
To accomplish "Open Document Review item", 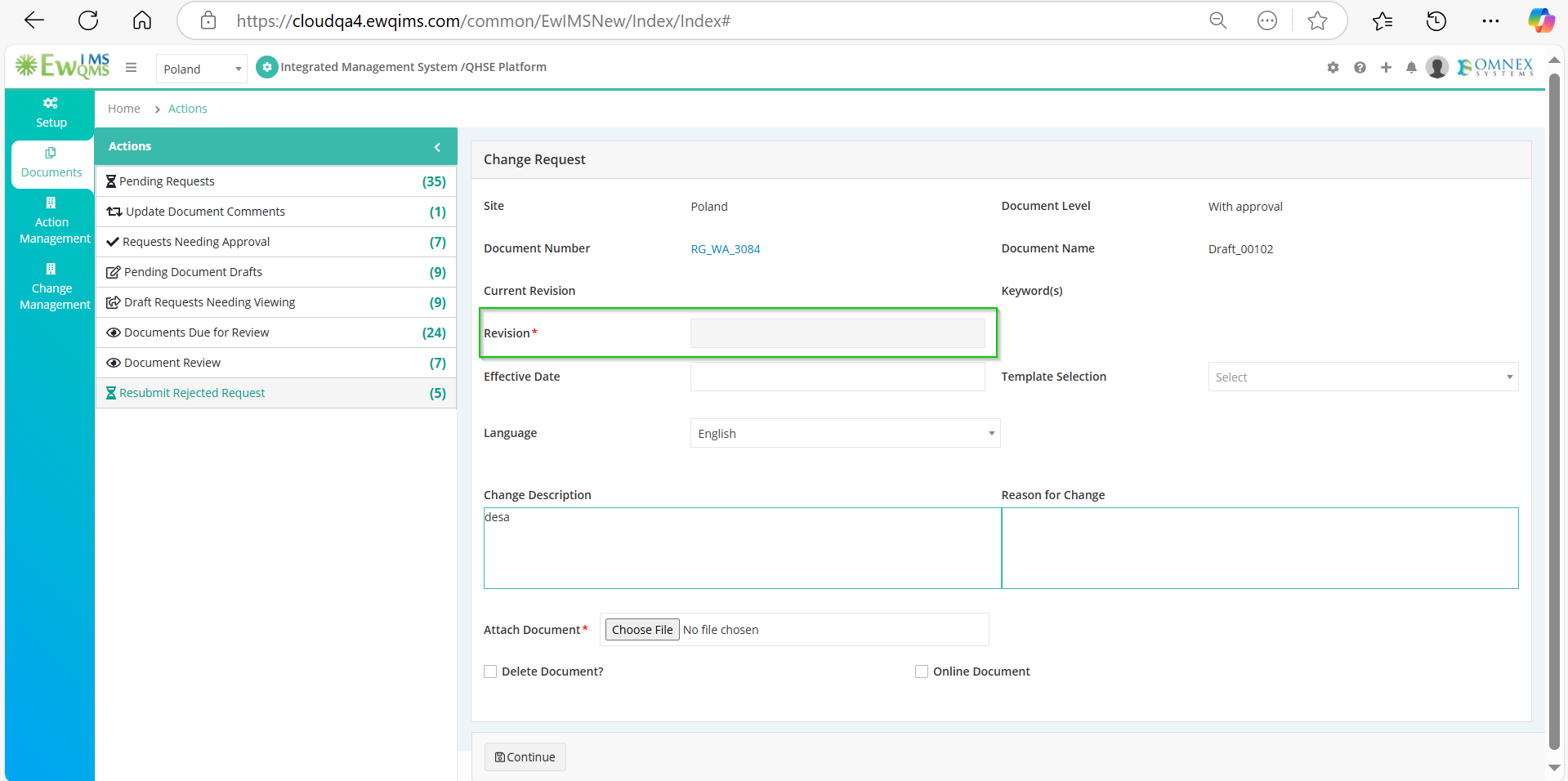I will 276,363.
